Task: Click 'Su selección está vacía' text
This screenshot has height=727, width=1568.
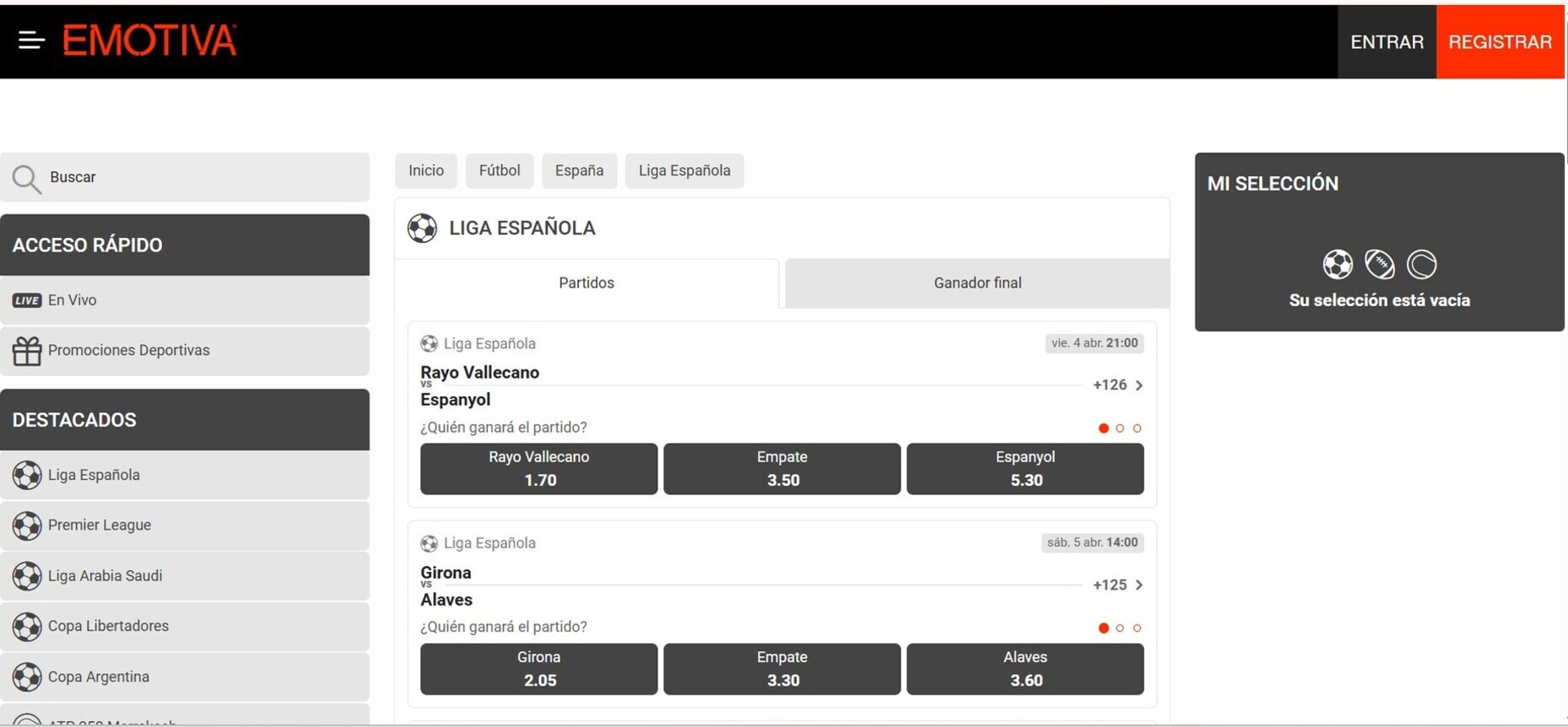Action: (x=1379, y=301)
